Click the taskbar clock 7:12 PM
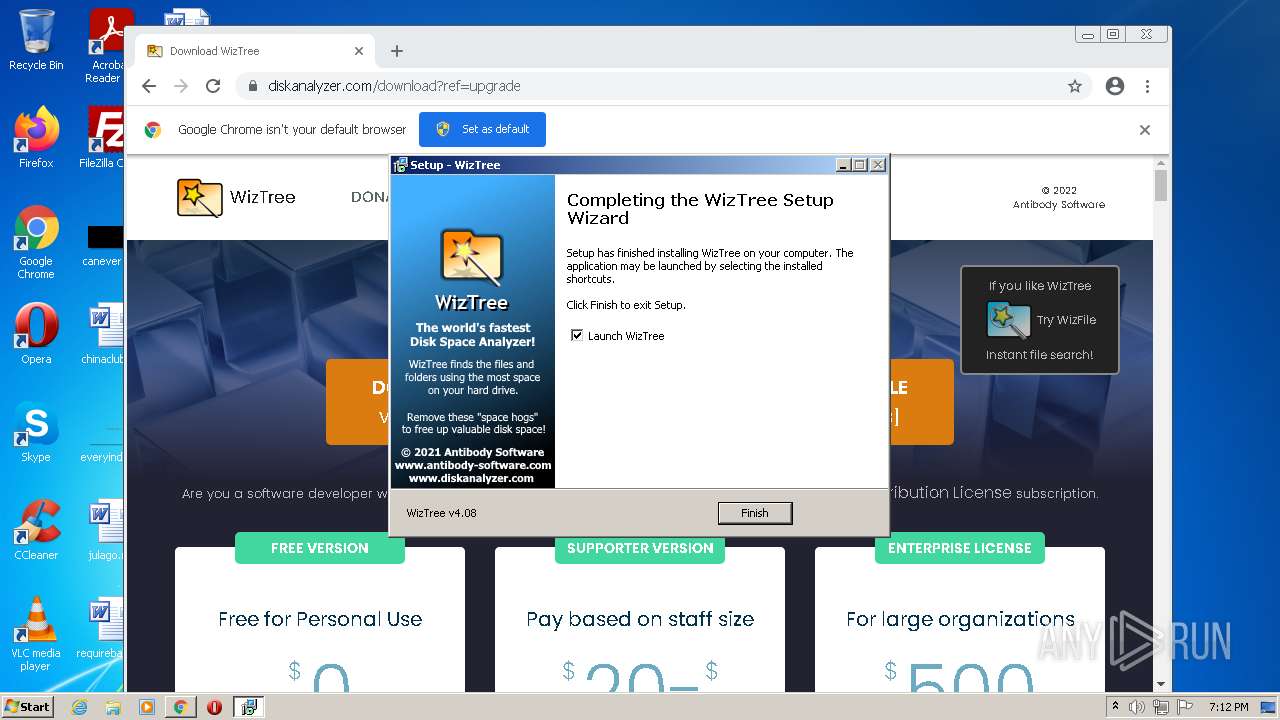This screenshot has height=720, width=1280. (x=1228, y=707)
